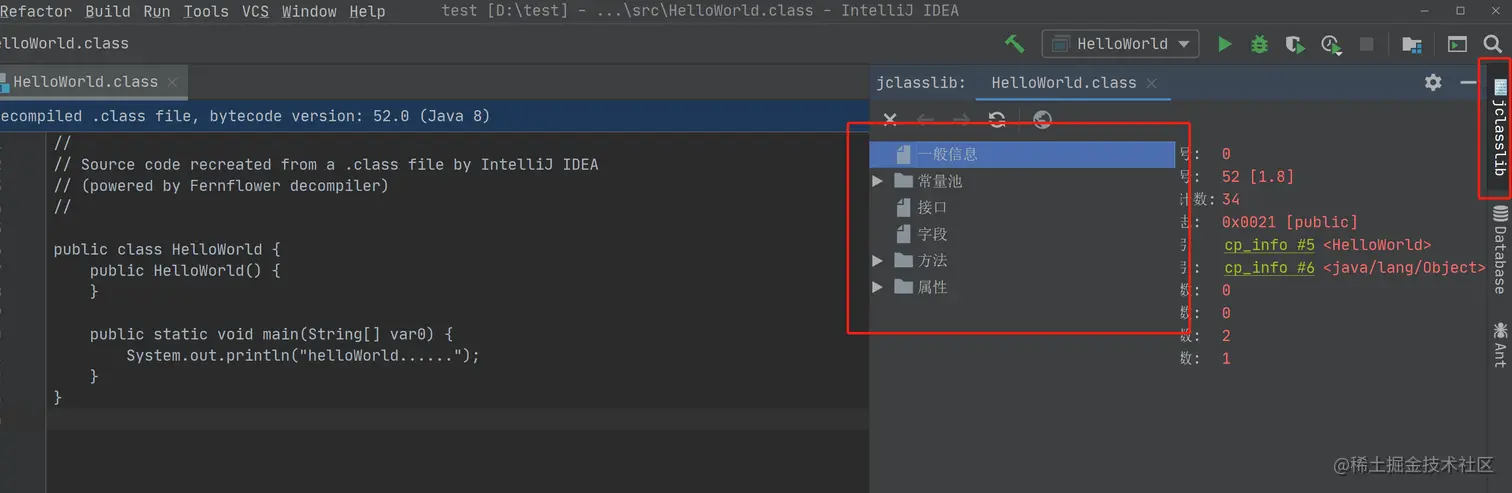Open the Database side tool window tab
Screen dimensions: 1512x493
click(x=1499, y=250)
